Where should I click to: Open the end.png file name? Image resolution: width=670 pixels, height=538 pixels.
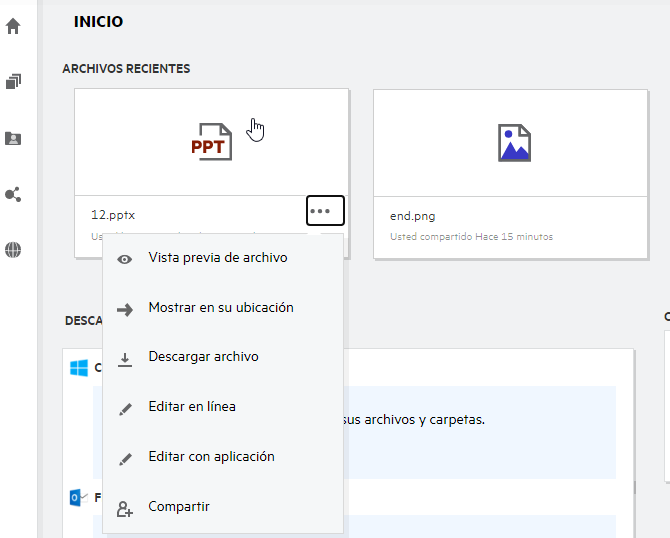412,216
